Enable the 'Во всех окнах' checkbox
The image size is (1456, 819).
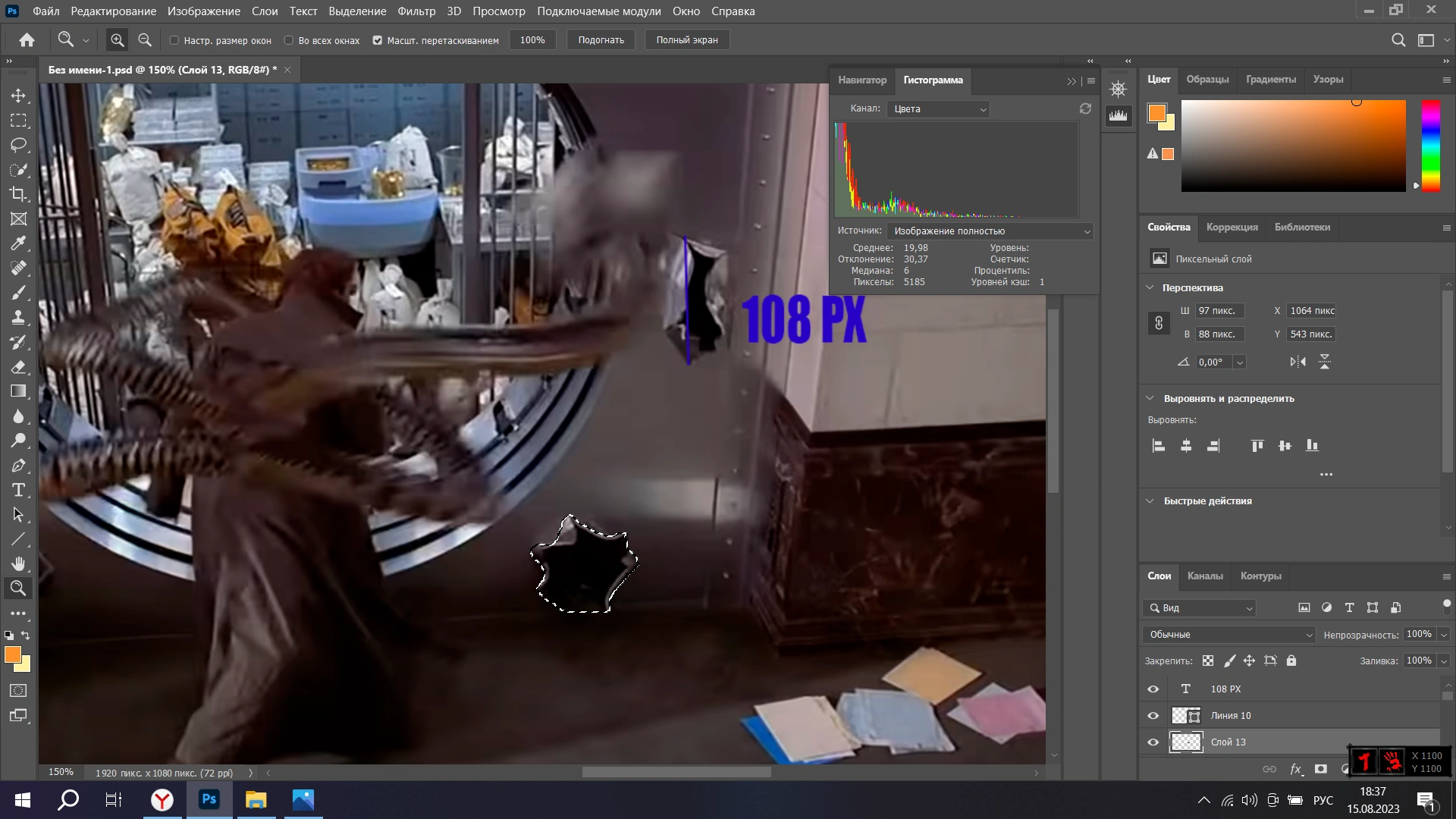pos(289,40)
